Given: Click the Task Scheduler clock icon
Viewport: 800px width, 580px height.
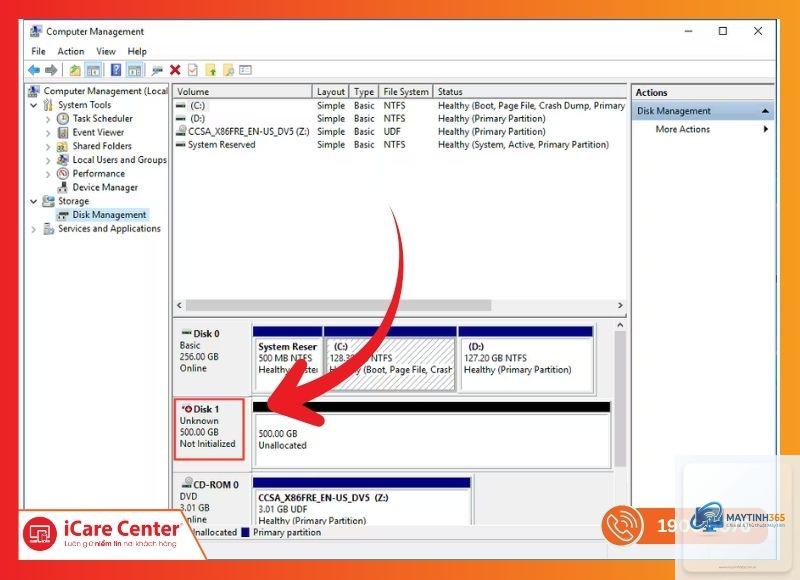Looking at the screenshot, I should coord(63,119).
